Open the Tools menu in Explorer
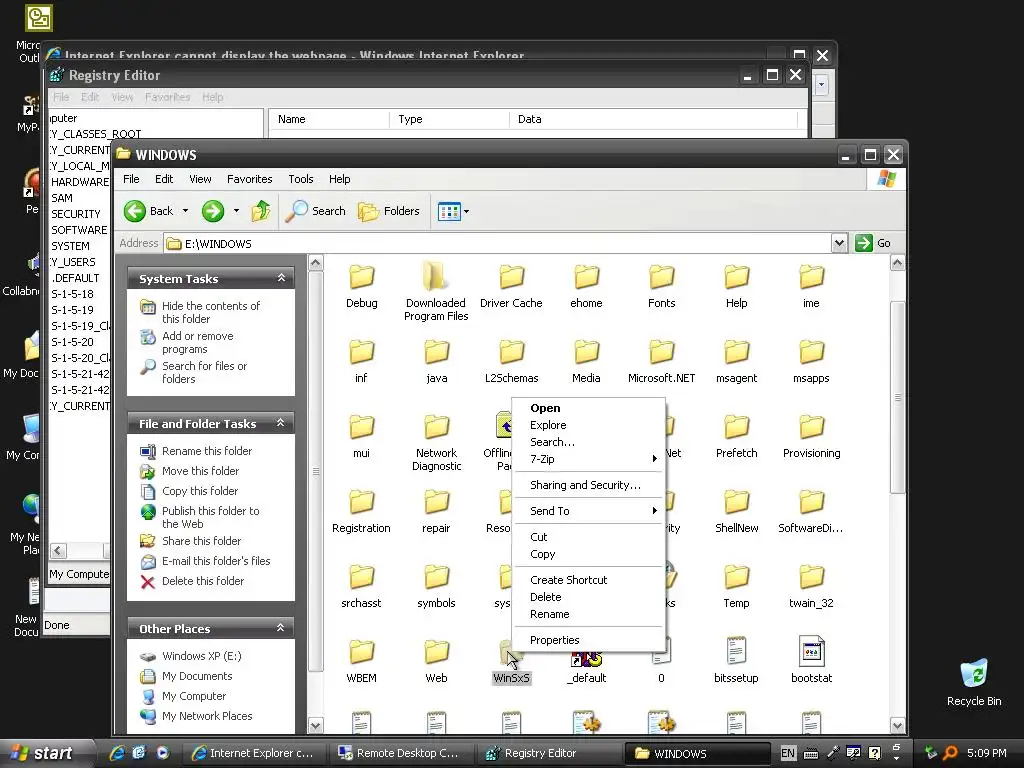This screenshot has width=1024, height=768. pos(301,179)
